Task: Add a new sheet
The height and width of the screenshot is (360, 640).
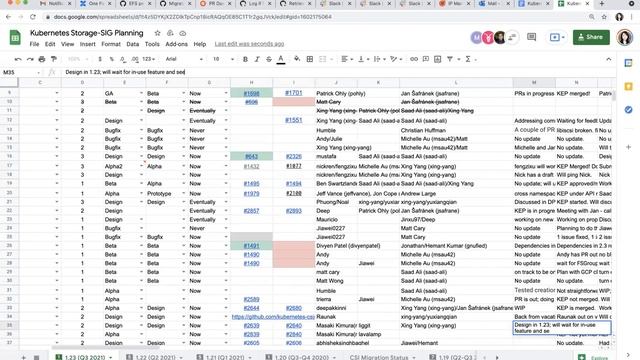Action: [23, 358]
